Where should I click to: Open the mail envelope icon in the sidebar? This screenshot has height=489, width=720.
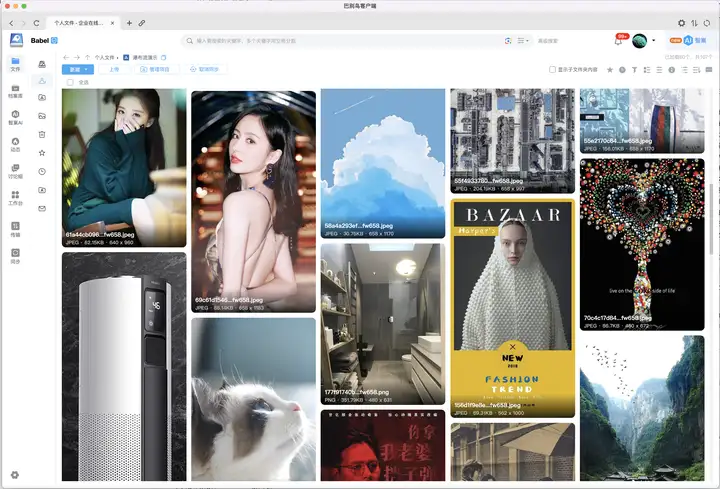point(42,208)
